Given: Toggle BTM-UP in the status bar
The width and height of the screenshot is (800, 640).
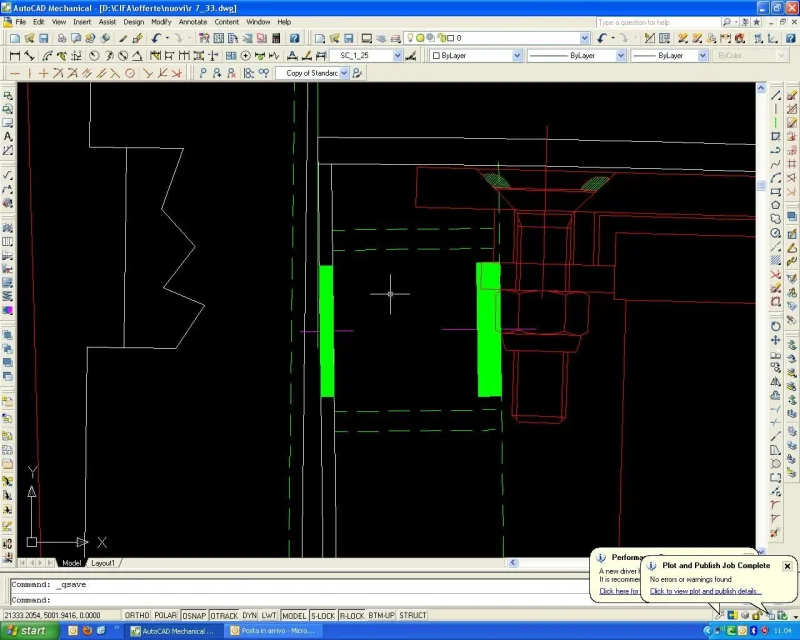Looking at the screenshot, I should 382,616.
